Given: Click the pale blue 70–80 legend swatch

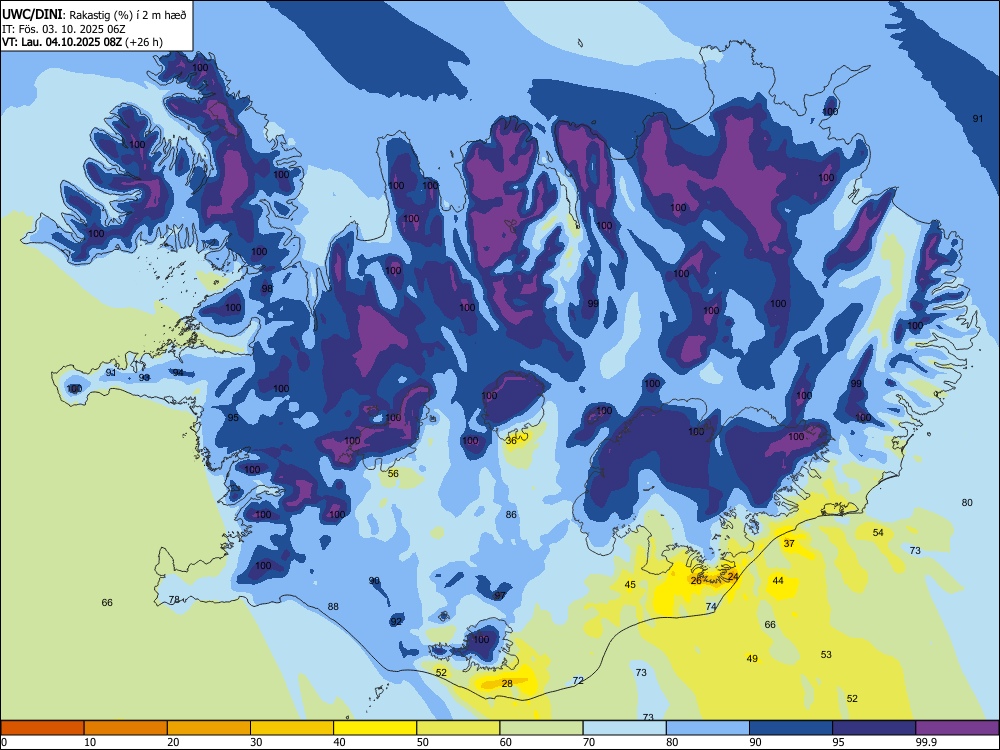Looking at the screenshot, I should point(624,728).
